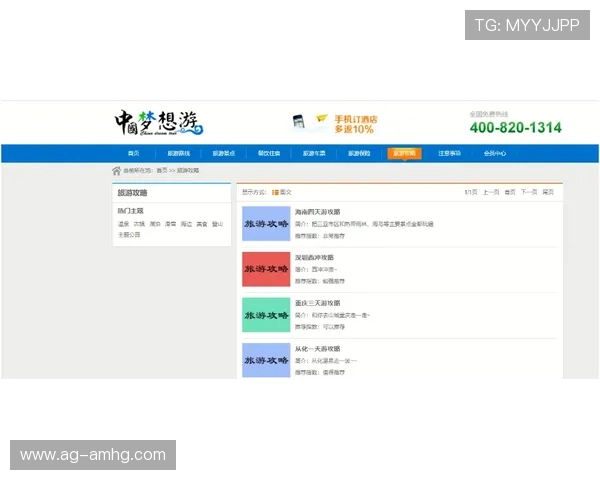Image resolution: width=600 pixels, height=480 pixels.
Task: Click the 400-820-1314 hotline number
Action: click(x=515, y=127)
